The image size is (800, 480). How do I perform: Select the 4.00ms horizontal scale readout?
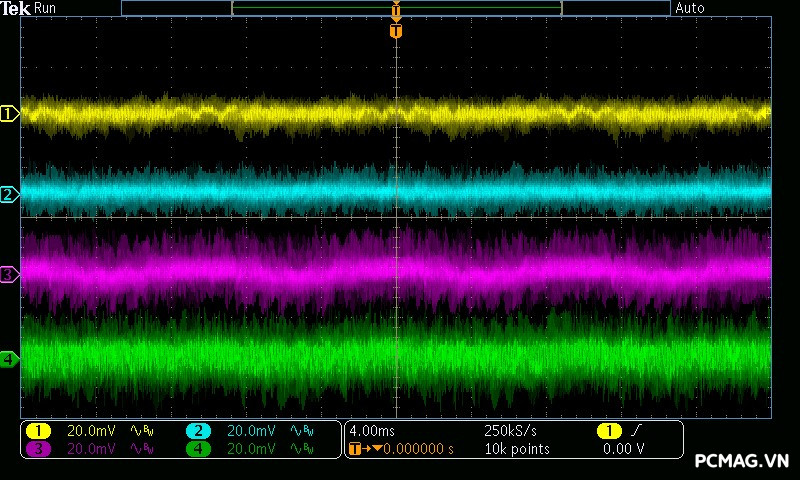pos(372,431)
